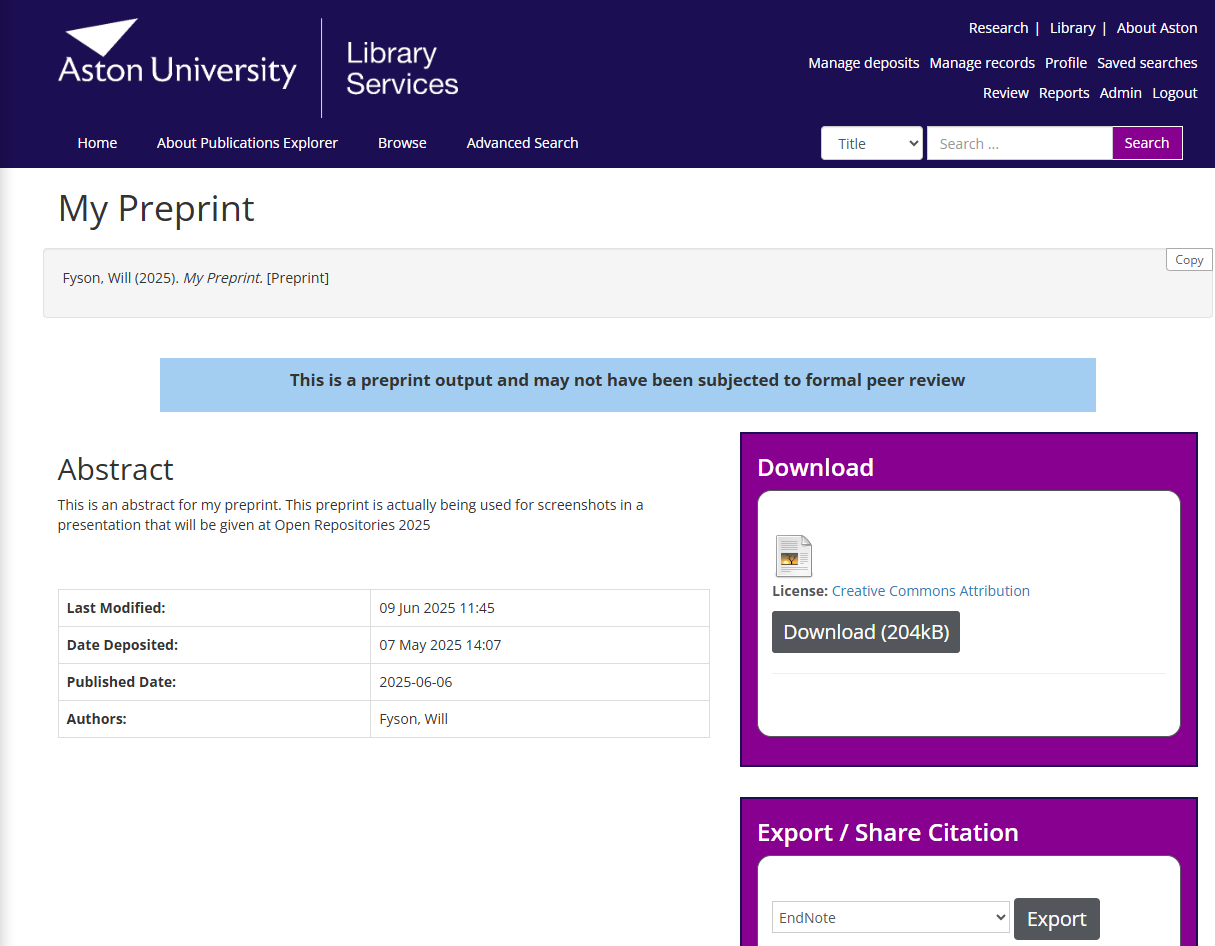Click the purple Search button
This screenshot has height=946, width=1215.
tap(1146, 143)
